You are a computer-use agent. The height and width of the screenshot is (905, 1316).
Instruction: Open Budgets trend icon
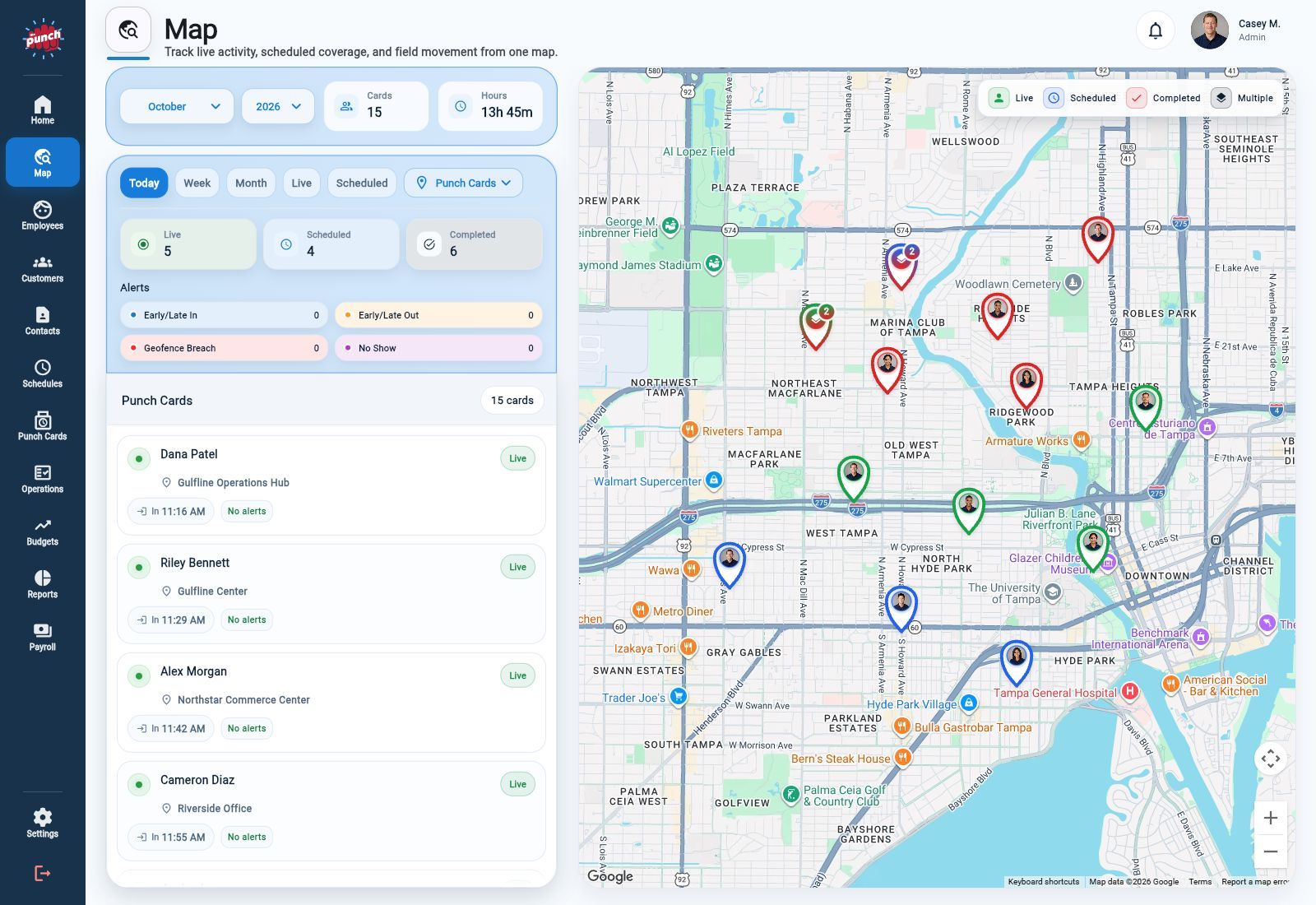point(43,531)
